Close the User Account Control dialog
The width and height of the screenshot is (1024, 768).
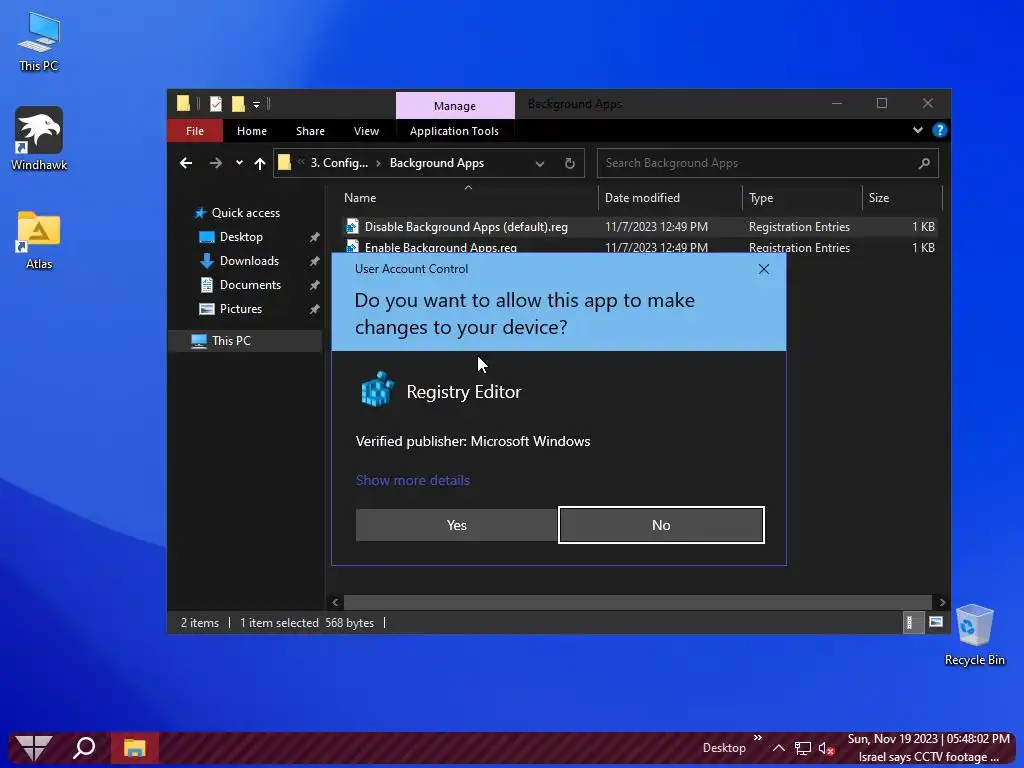763,269
